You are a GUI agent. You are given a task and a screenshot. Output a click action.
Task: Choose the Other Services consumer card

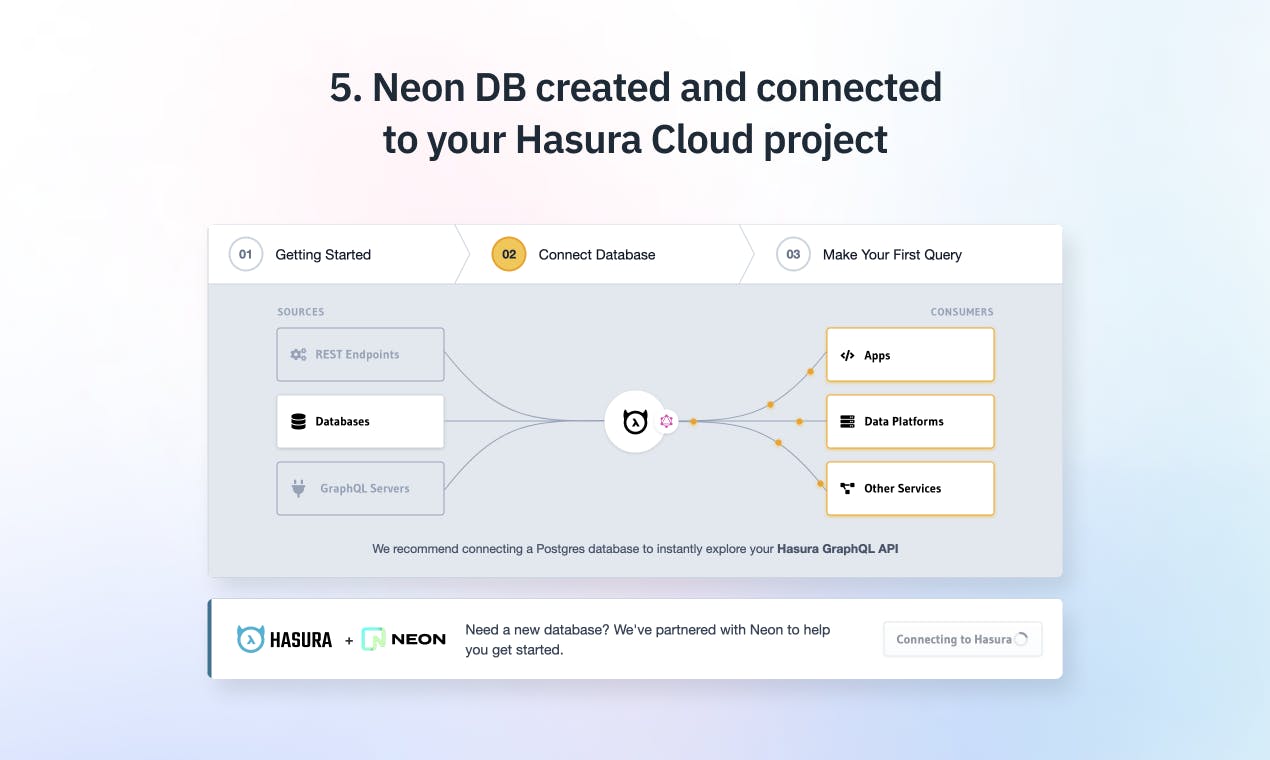point(910,488)
